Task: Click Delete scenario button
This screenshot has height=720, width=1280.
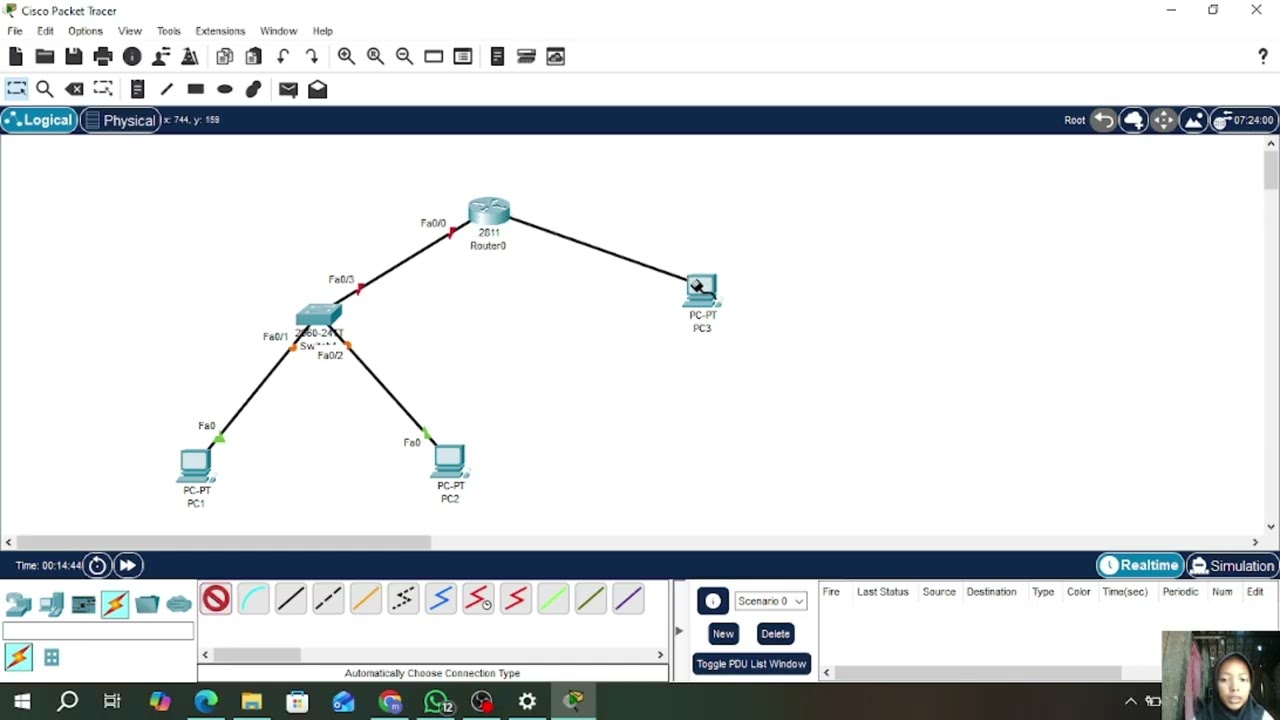Action: [x=775, y=634]
